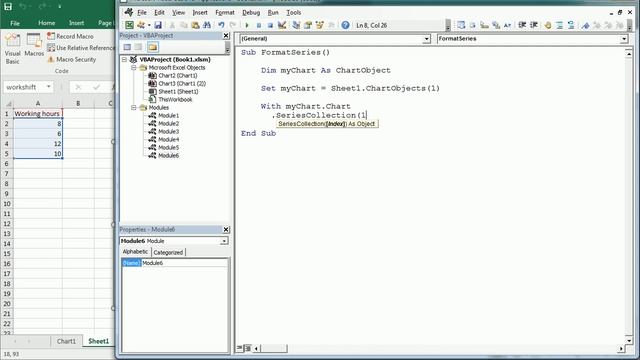This screenshot has width=640, height=360.
Task: Open the View menu in VBA editor
Action: tap(178, 13)
